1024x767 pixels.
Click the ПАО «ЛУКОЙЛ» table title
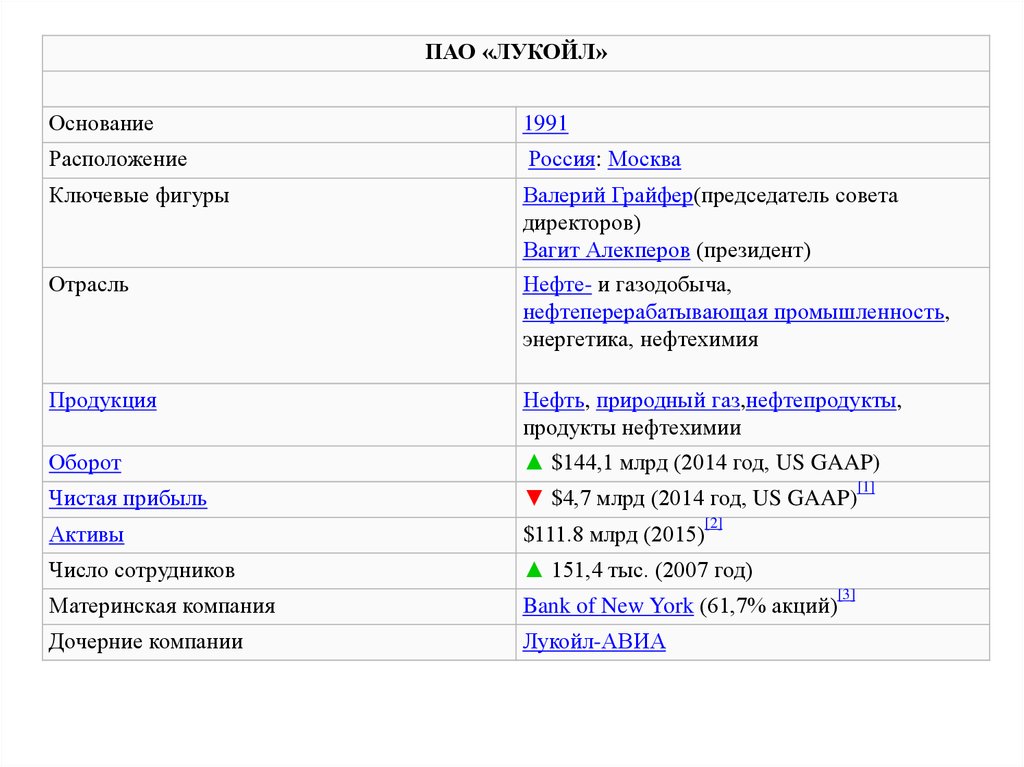(x=516, y=52)
